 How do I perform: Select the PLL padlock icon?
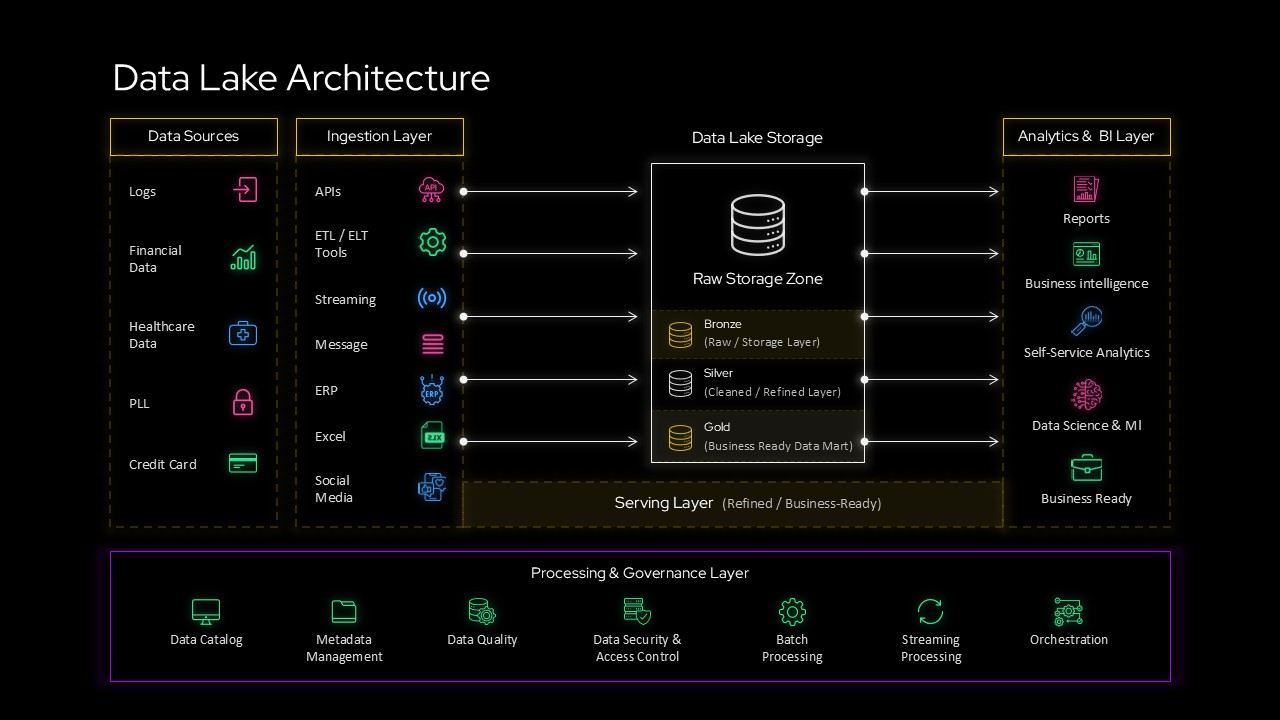tap(243, 402)
